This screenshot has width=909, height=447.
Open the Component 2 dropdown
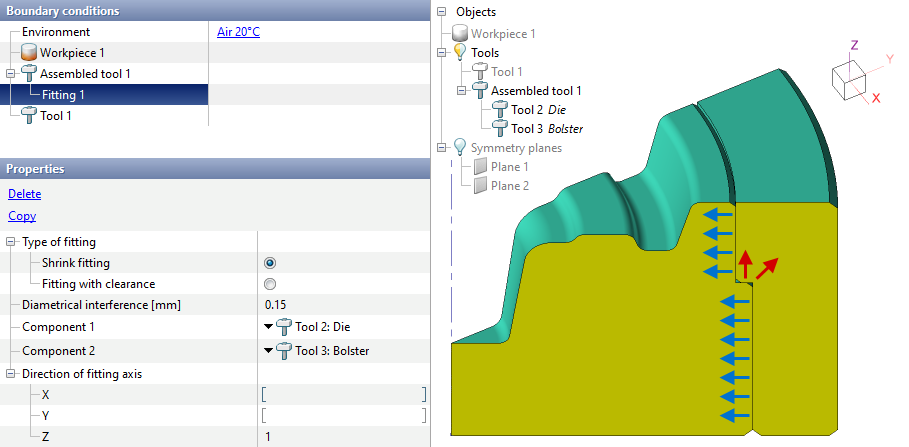(268, 351)
